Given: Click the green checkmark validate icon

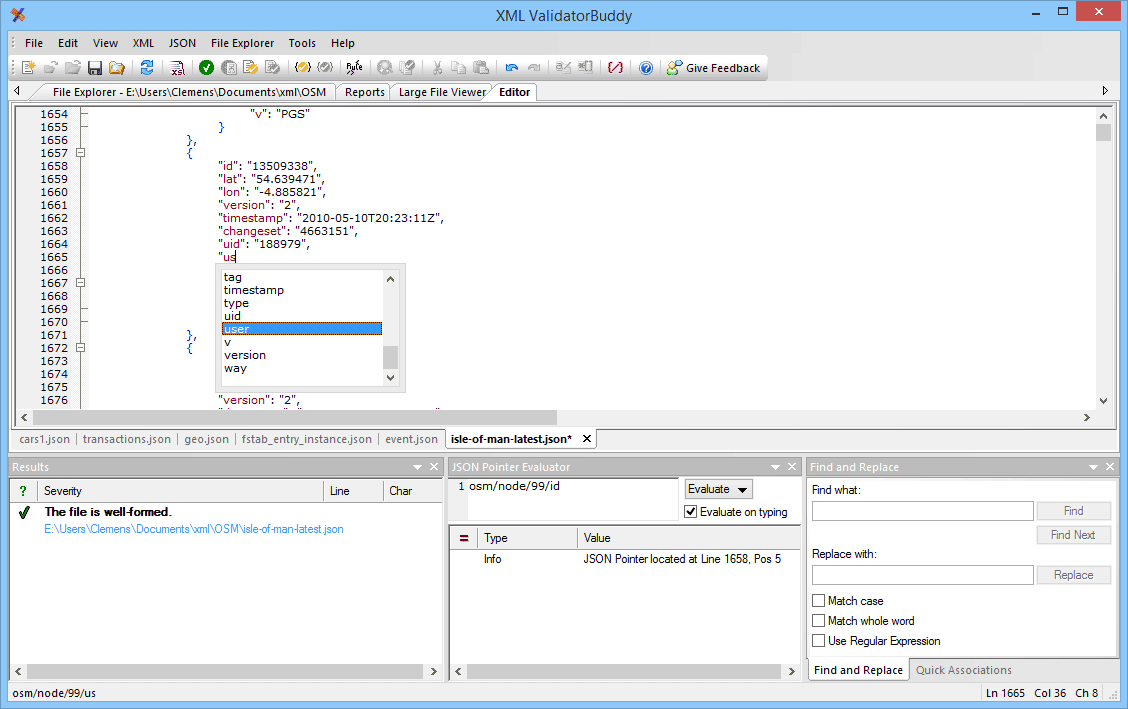Looking at the screenshot, I should [206, 68].
